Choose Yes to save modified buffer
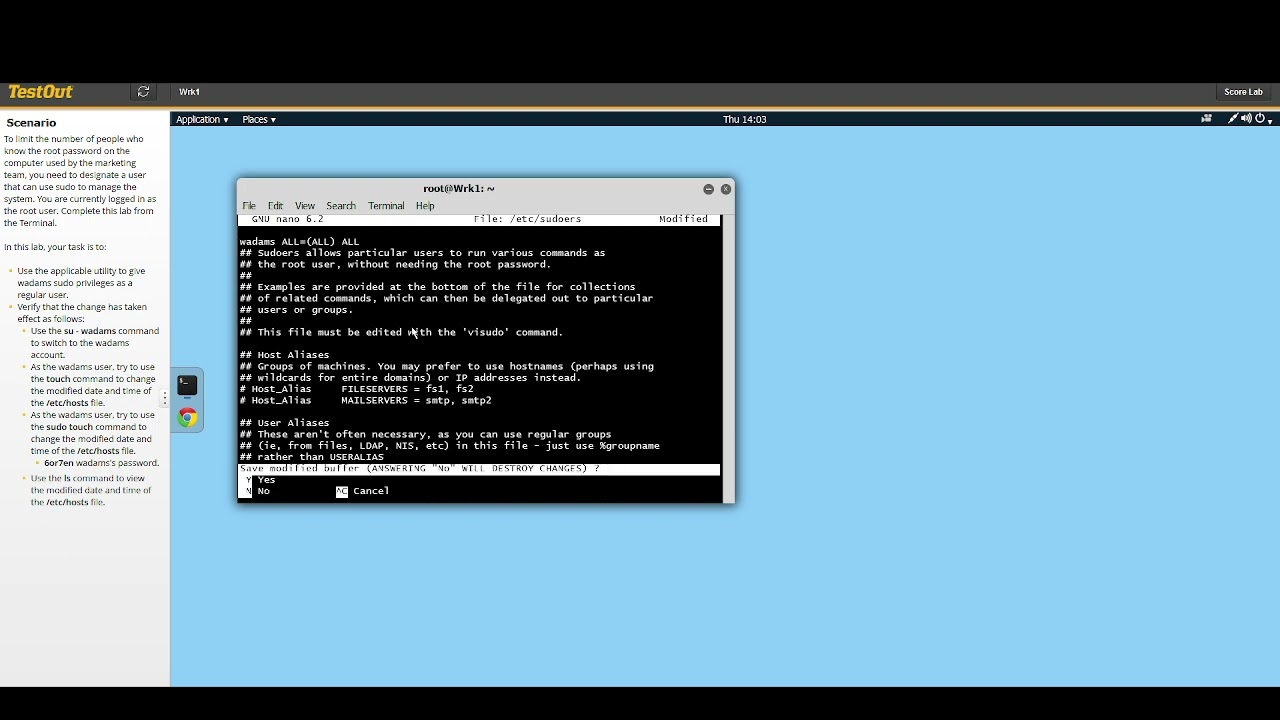This screenshot has width=1280, height=720. tap(260, 480)
